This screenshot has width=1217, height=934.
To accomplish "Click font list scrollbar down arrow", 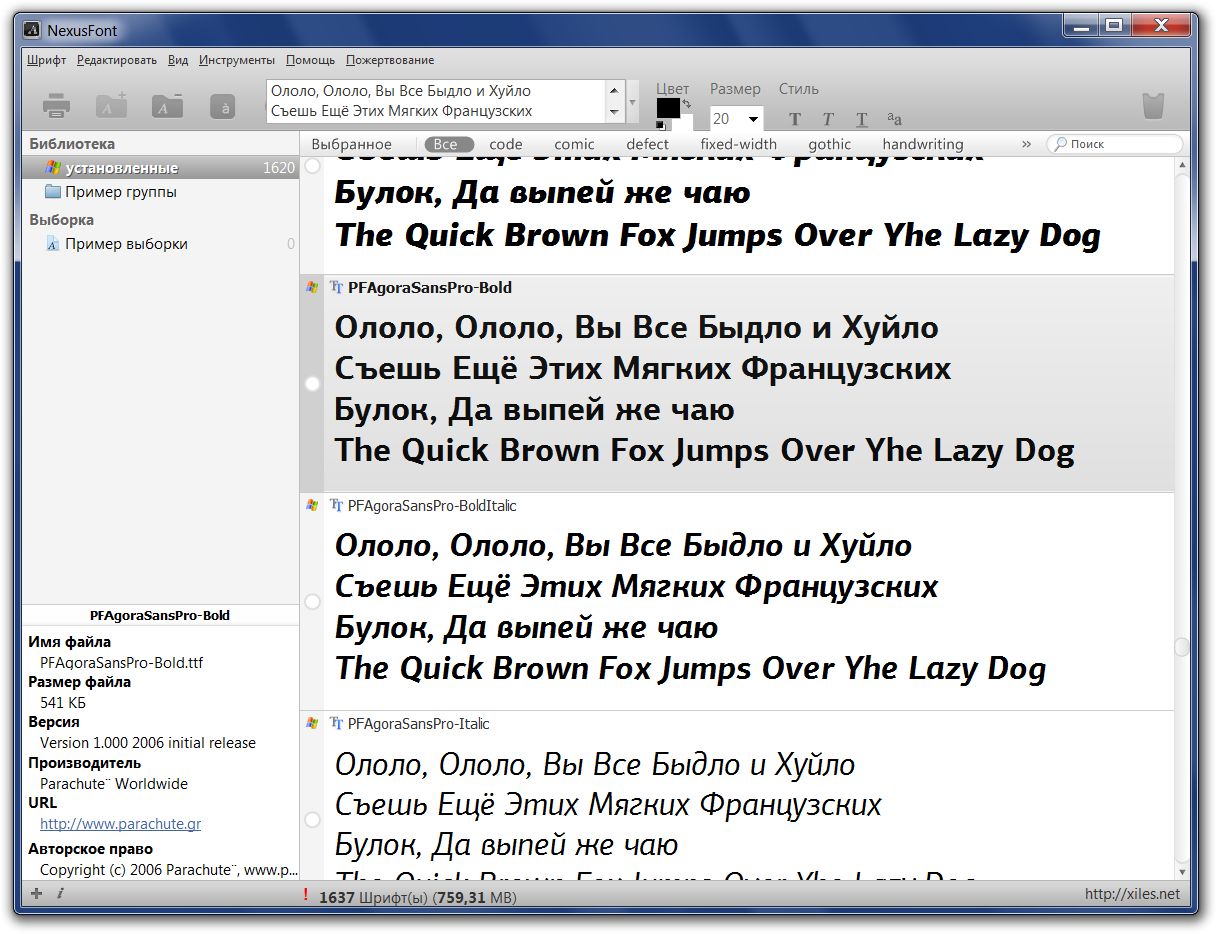I will tap(1182, 872).
